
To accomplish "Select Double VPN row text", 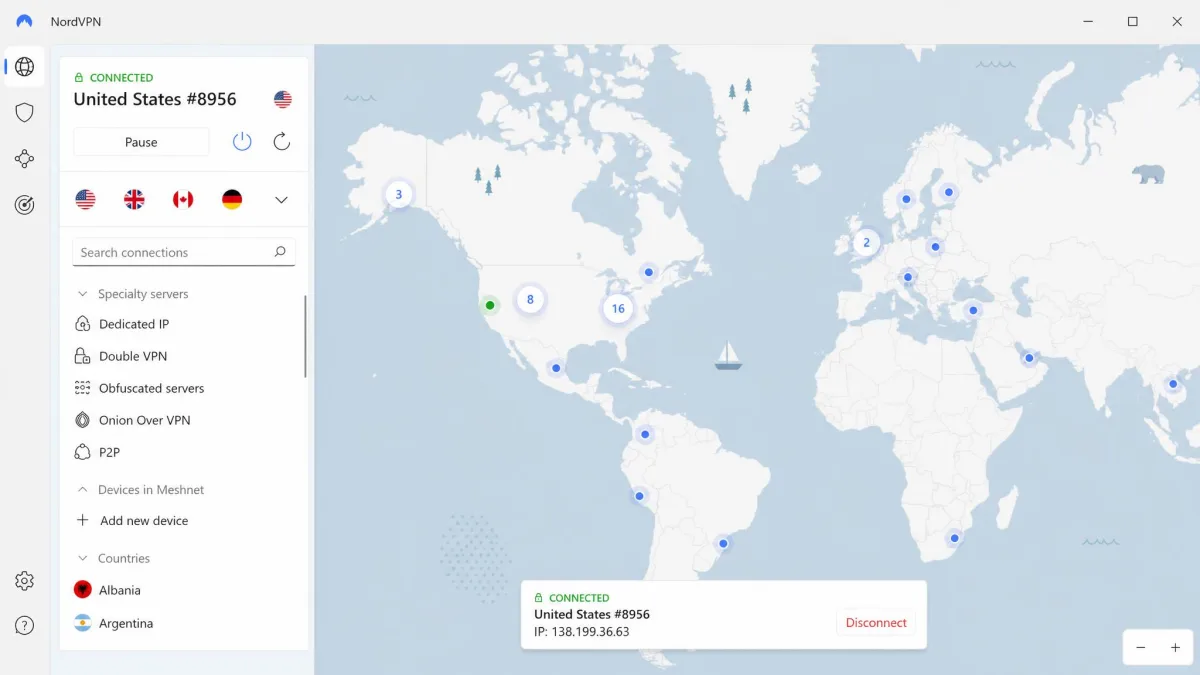I will [133, 356].
